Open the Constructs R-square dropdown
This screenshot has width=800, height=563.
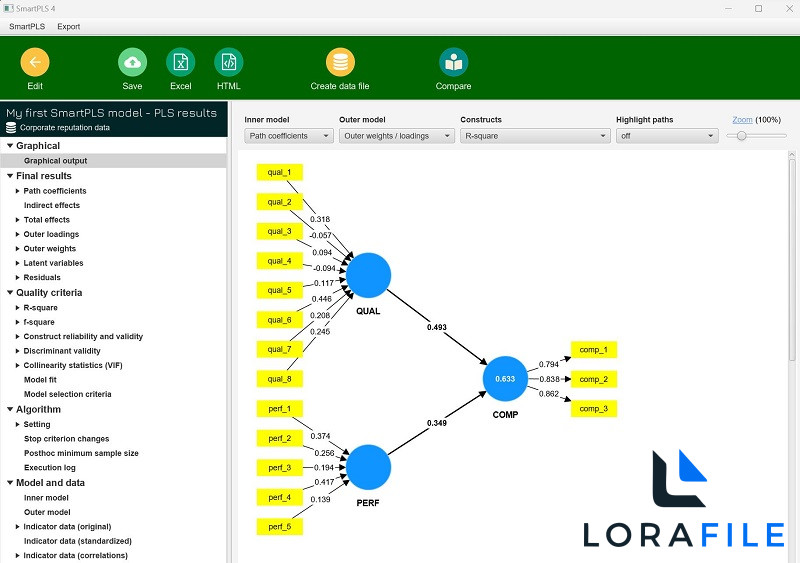coord(535,136)
